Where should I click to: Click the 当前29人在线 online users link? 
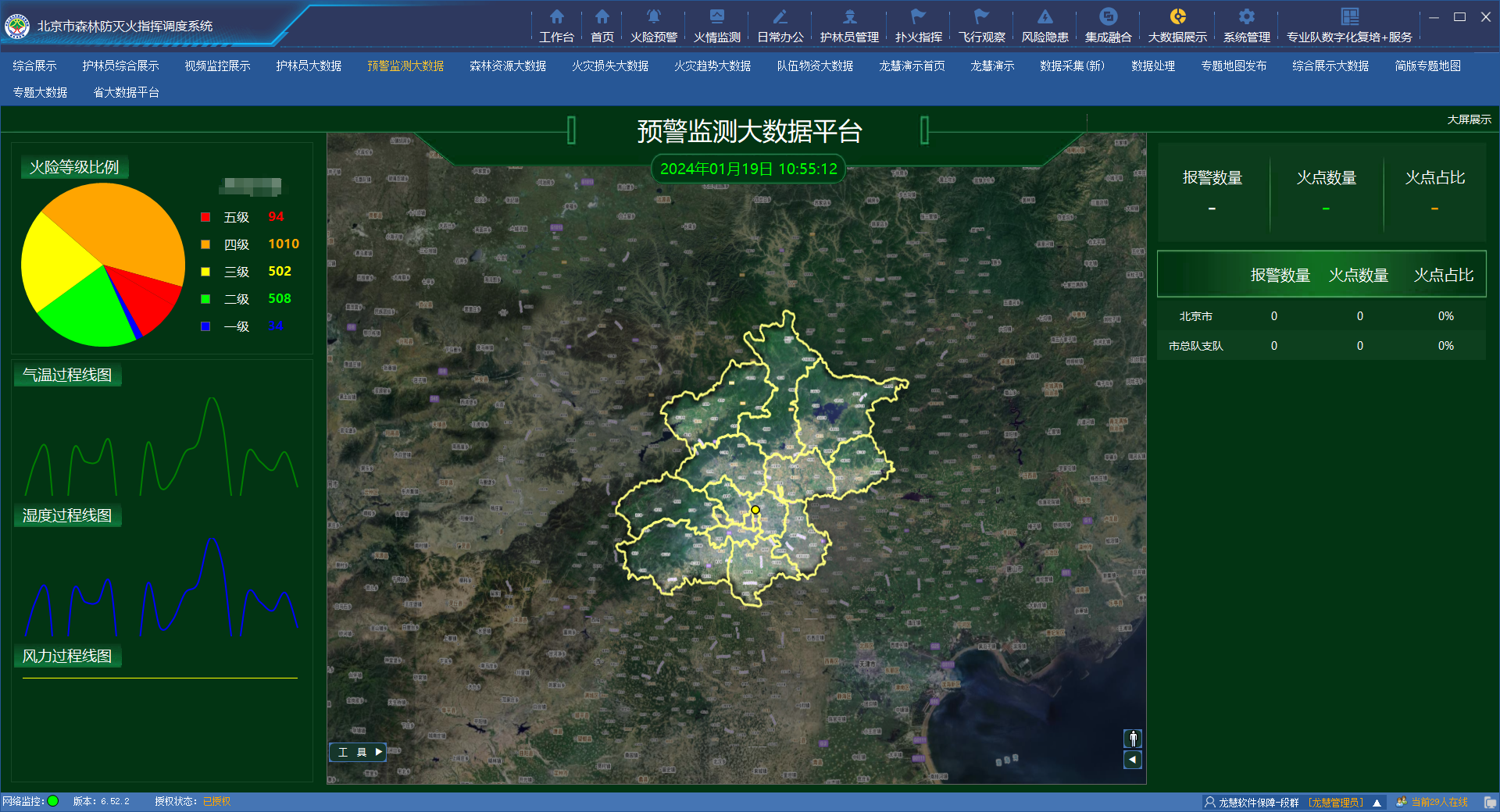[x=1438, y=802]
